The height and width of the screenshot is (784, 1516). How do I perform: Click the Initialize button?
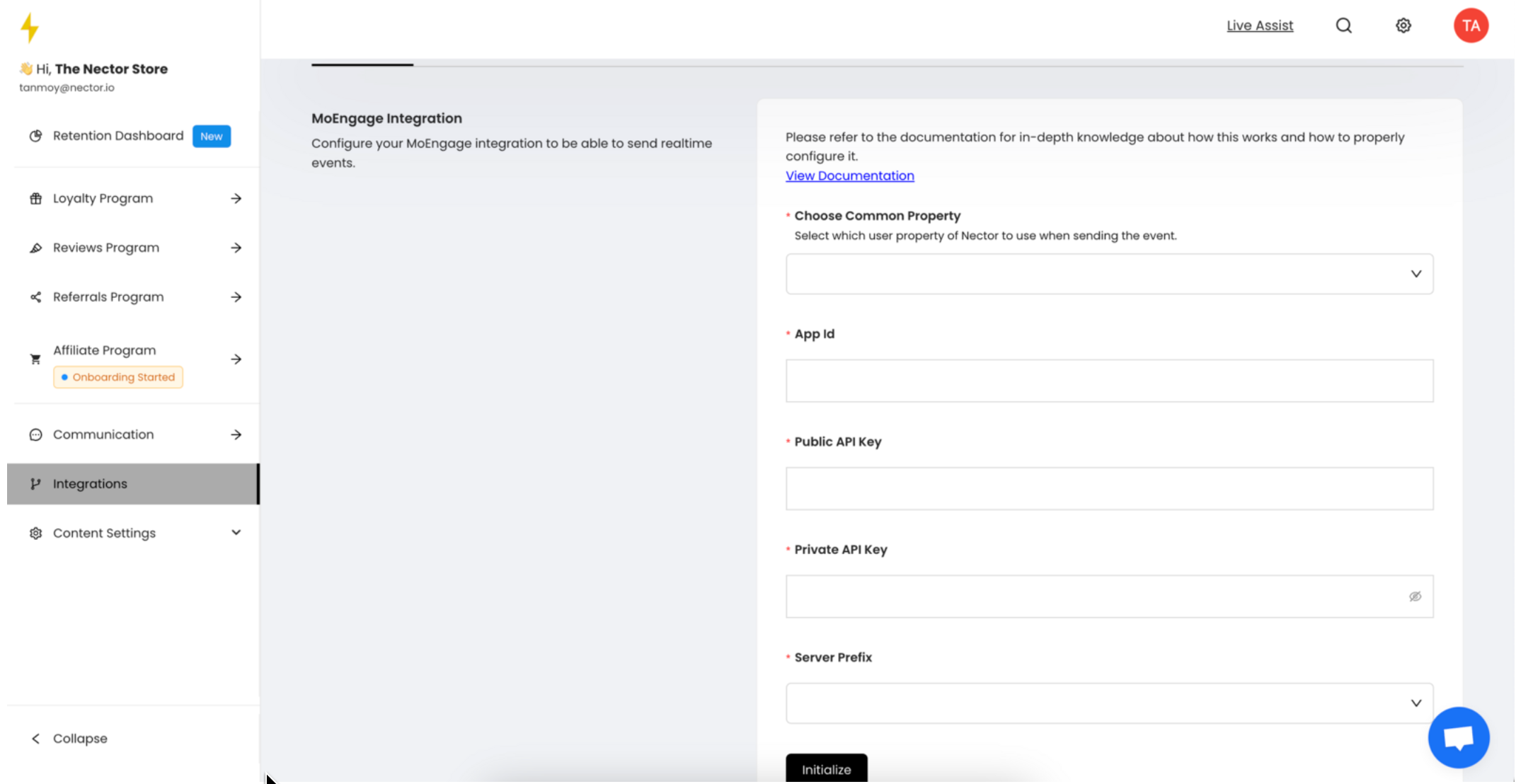[x=826, y=768]
